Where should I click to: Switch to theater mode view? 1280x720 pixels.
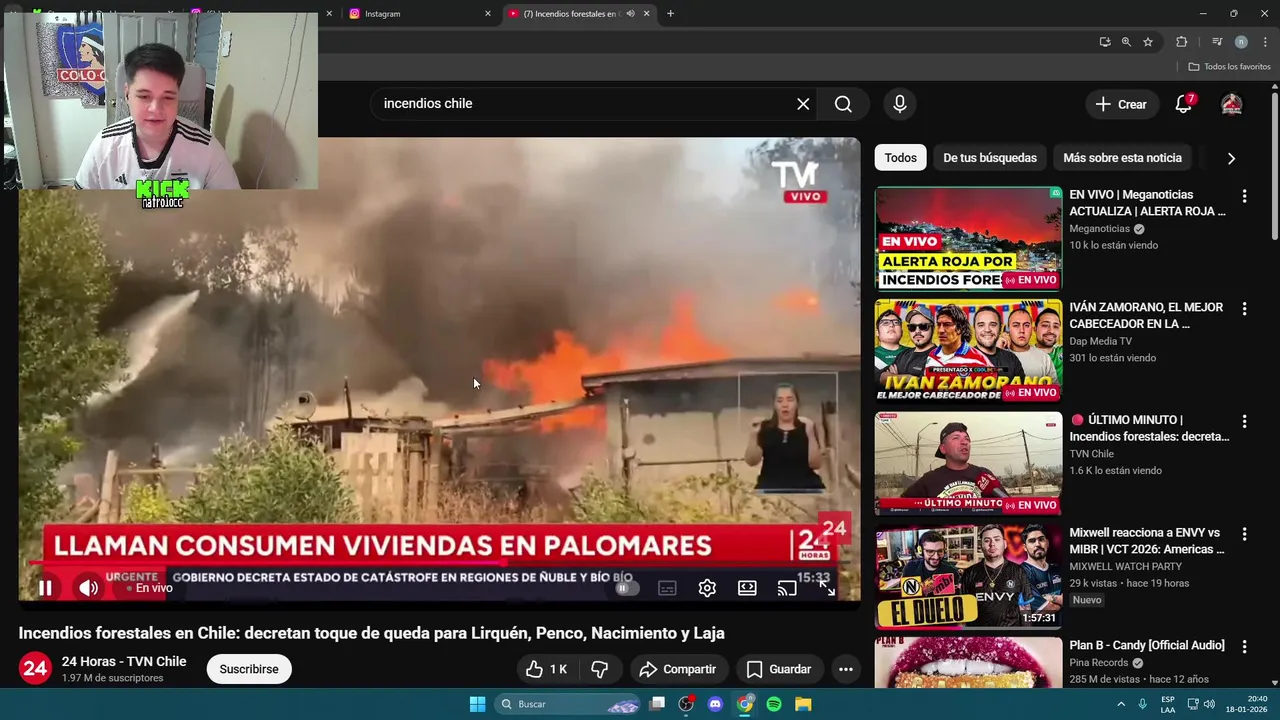(x=747, y=588)
